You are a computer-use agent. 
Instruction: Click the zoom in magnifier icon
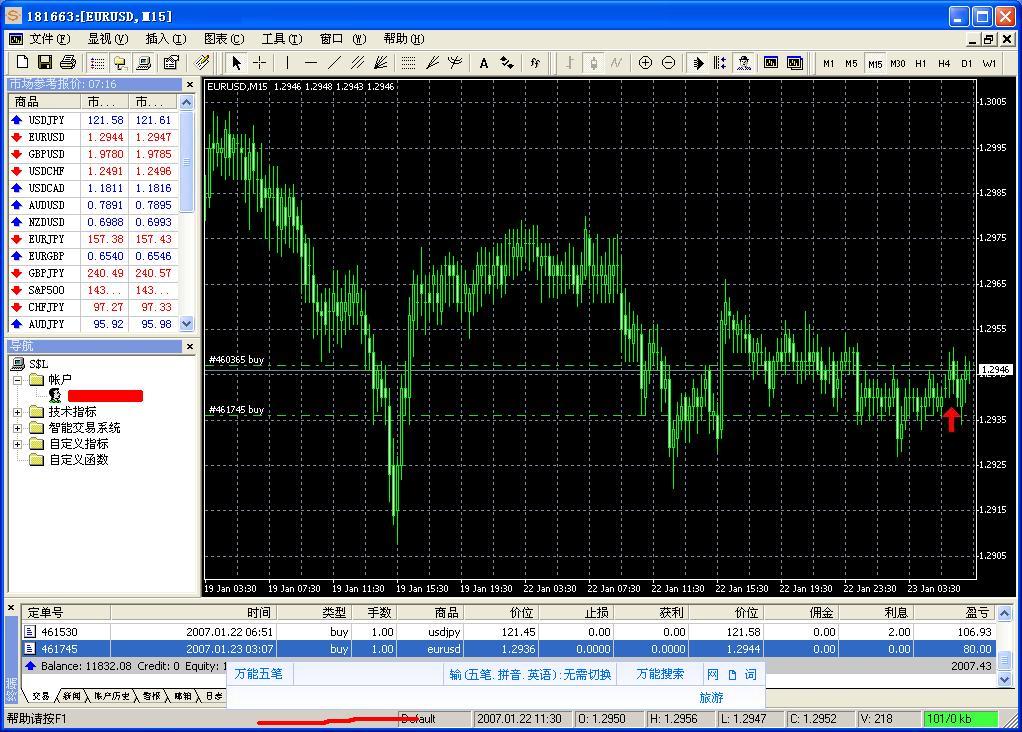point(645,63)
